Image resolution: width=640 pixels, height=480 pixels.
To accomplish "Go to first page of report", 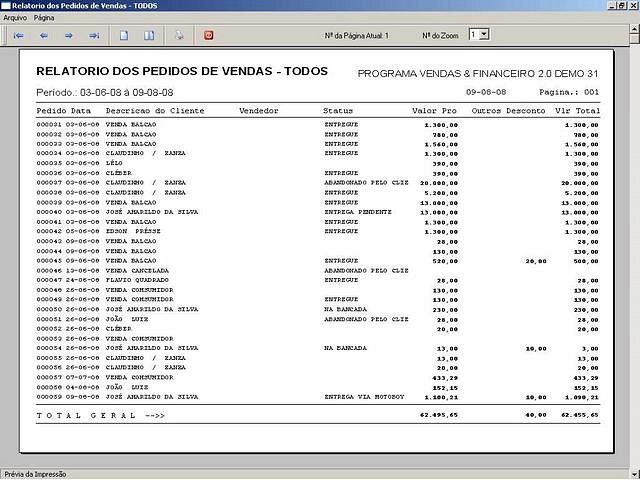I will (x=18, y=35).
